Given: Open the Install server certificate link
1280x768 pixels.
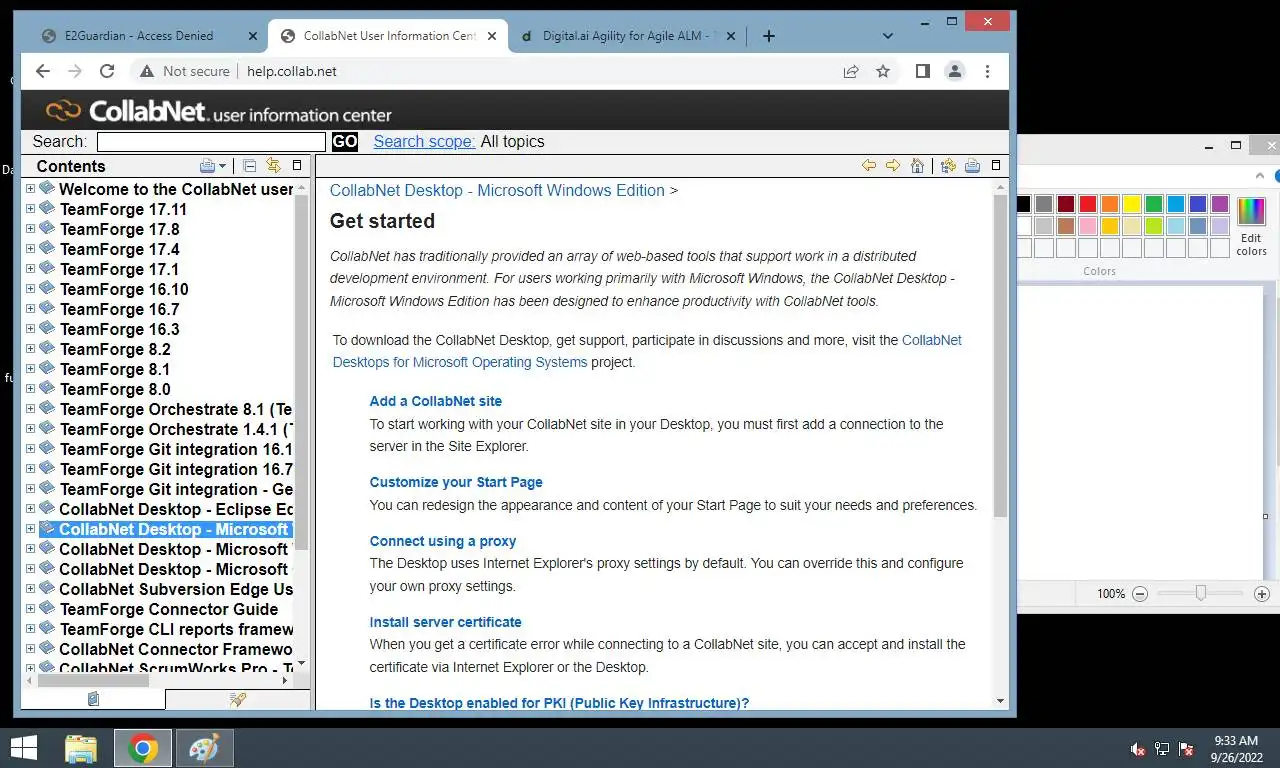Looking at the screenshot, I should click(446, 622).
